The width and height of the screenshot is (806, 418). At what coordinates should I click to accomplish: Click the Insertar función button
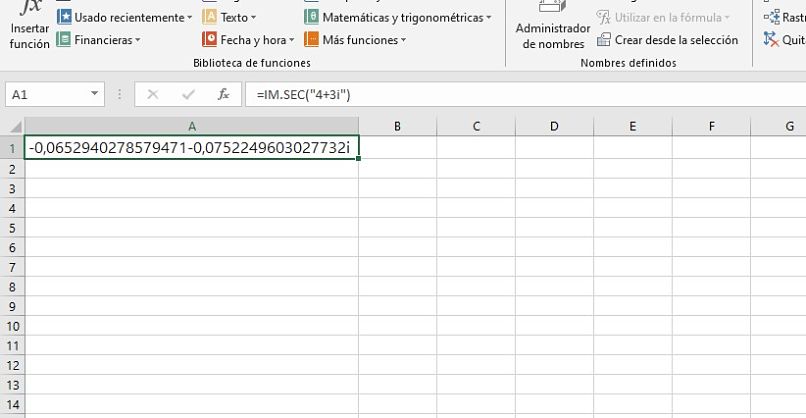pos(29,27)
